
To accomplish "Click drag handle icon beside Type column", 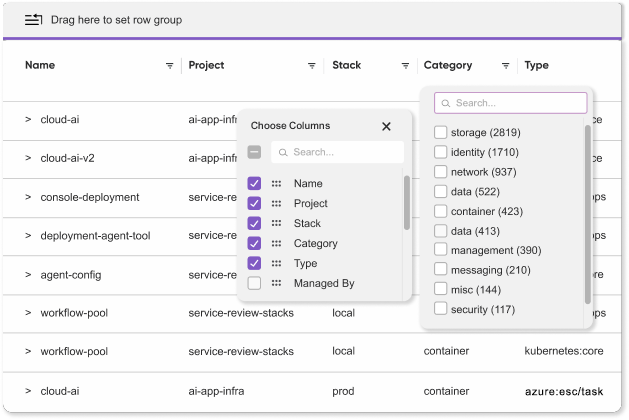I will (276, 263).
